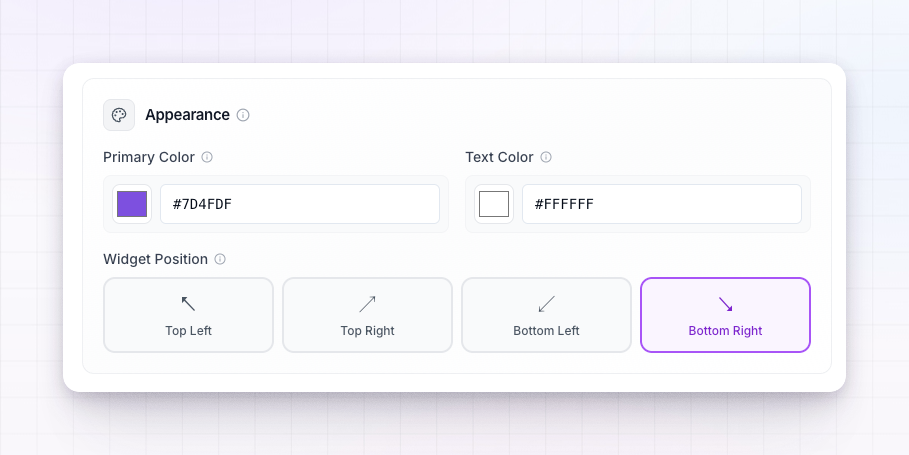Click the down-left arrow icon in Bottom Left

tap(547, 304)
